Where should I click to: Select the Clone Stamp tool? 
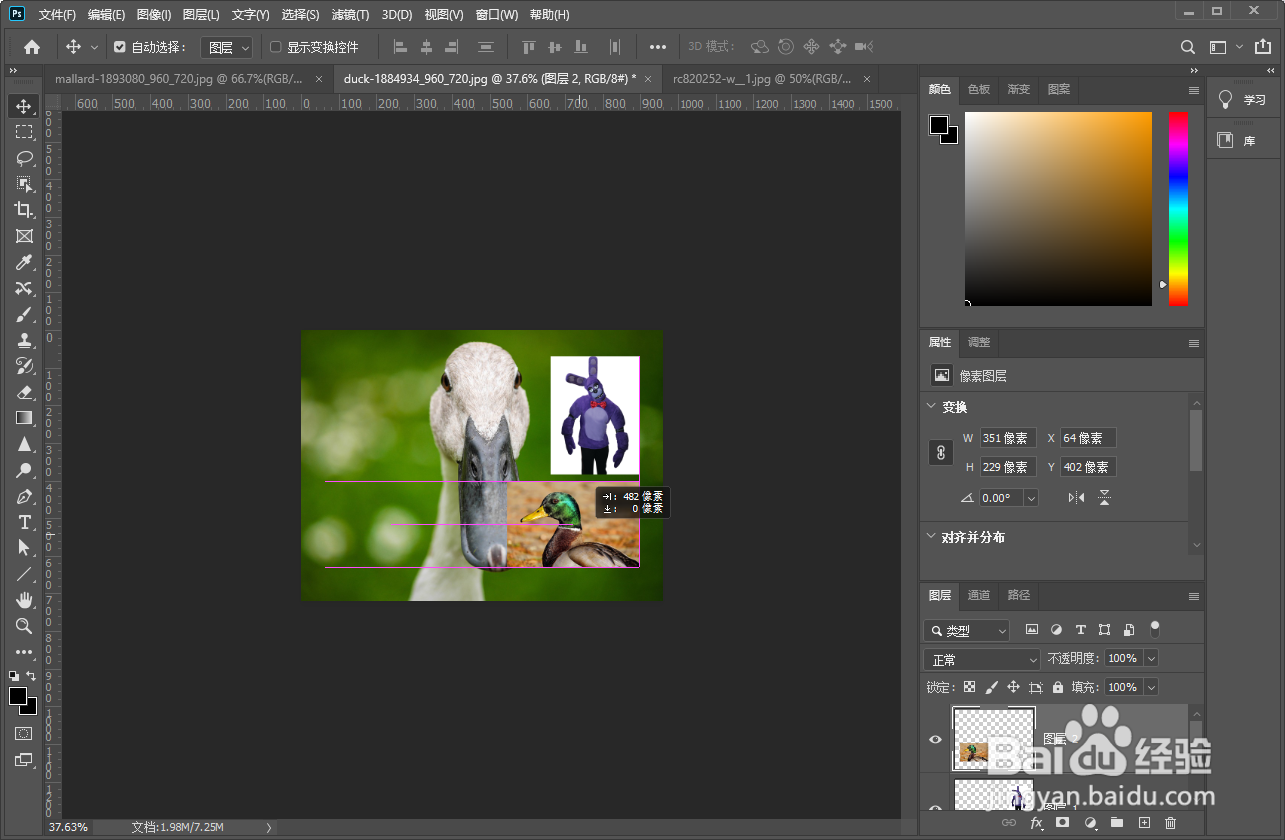pyautogui.click(x=24, y=340)
